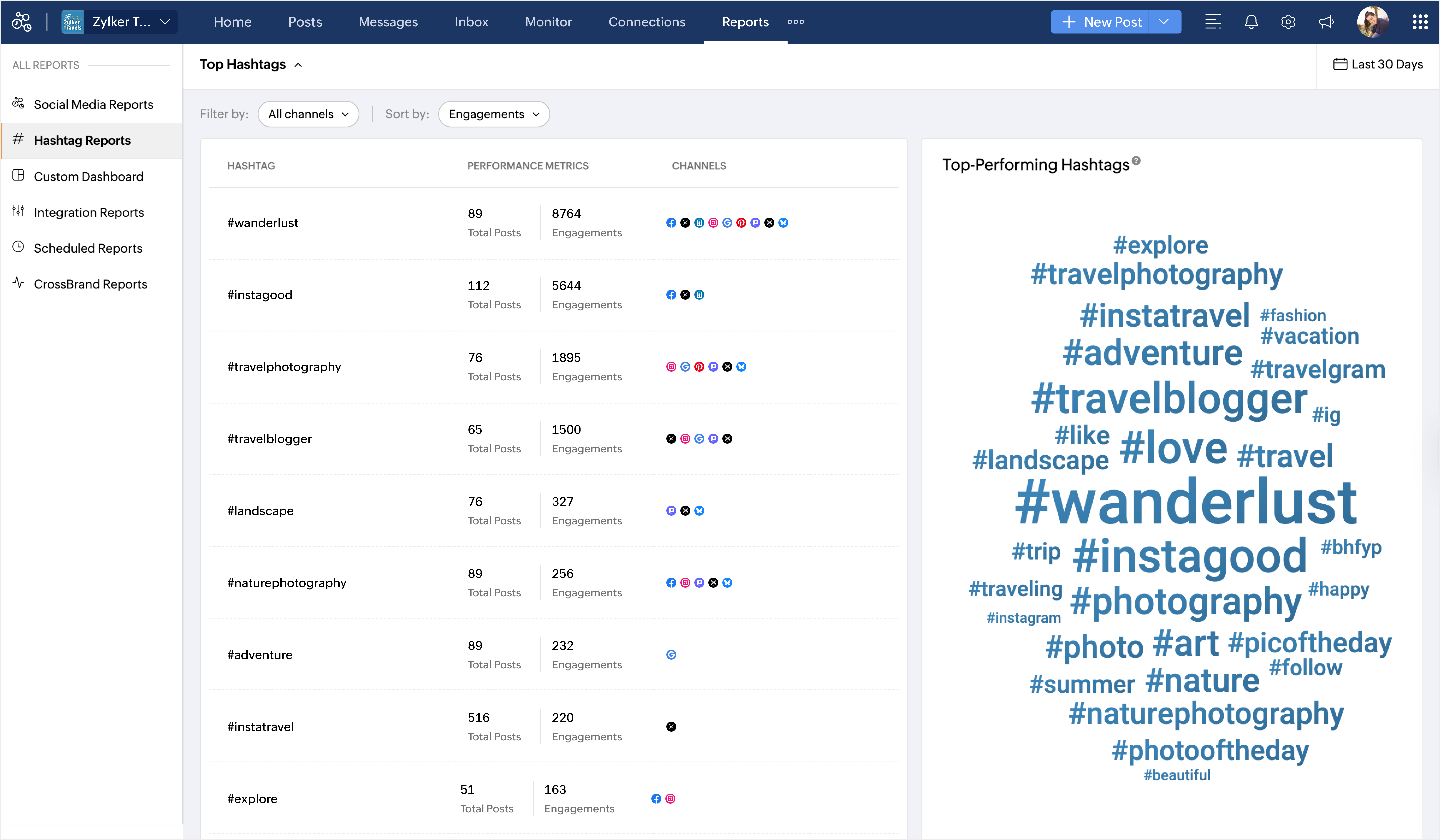
Task: Open the New Post dropdown arrow
Action: 1164,22
